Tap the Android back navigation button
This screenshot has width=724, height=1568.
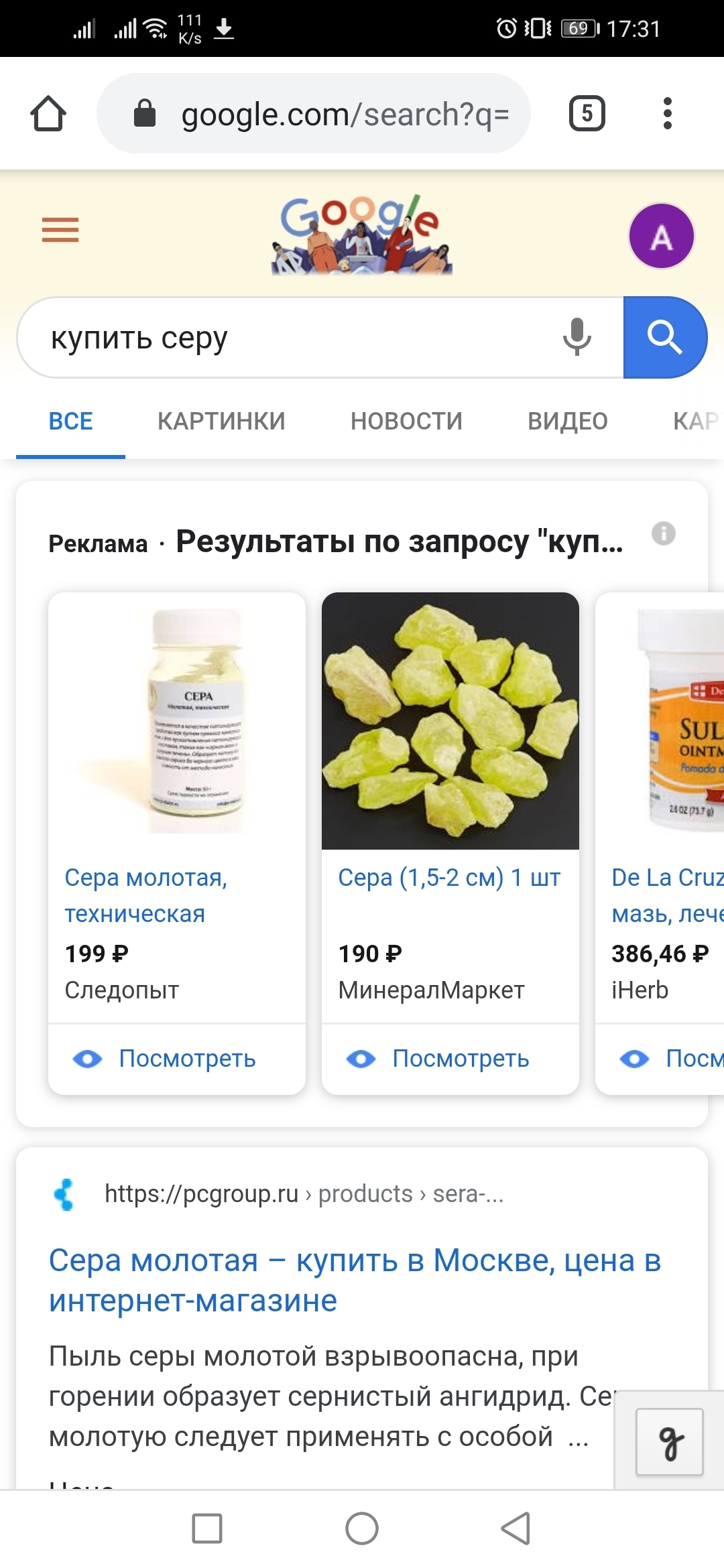point(516,1528)
